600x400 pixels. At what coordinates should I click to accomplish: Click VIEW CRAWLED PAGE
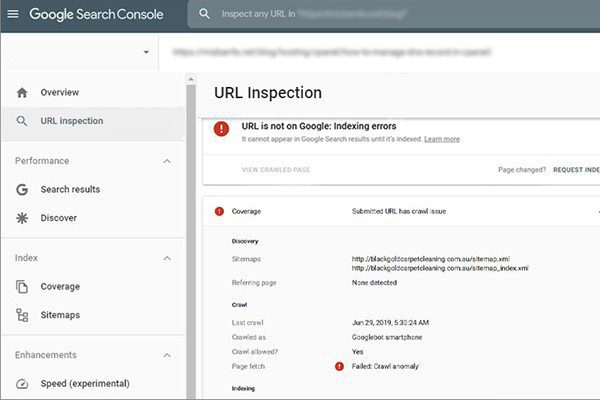276,170
